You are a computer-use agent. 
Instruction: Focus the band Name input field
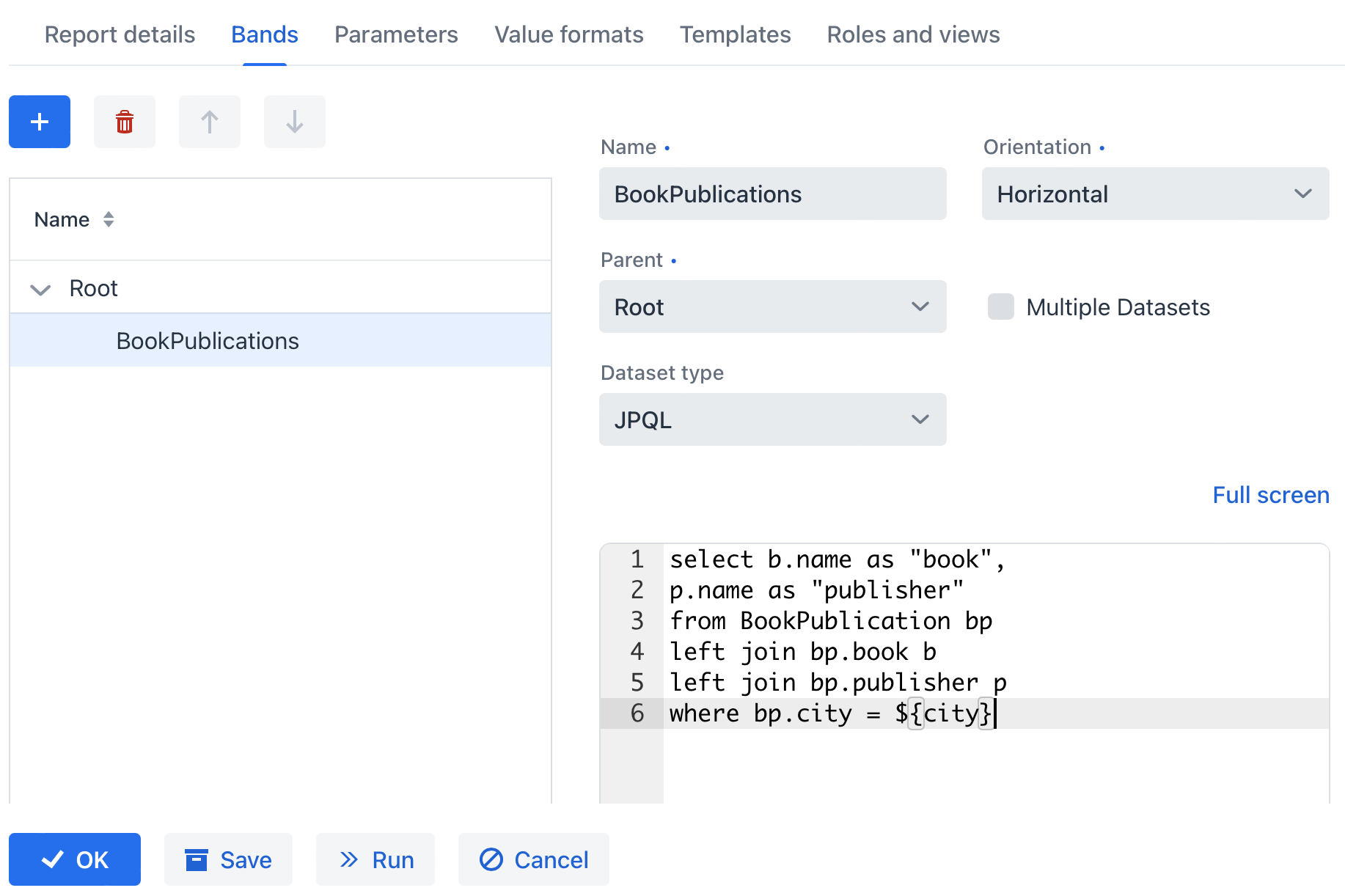pyautogui.click(x=772, y=194)
